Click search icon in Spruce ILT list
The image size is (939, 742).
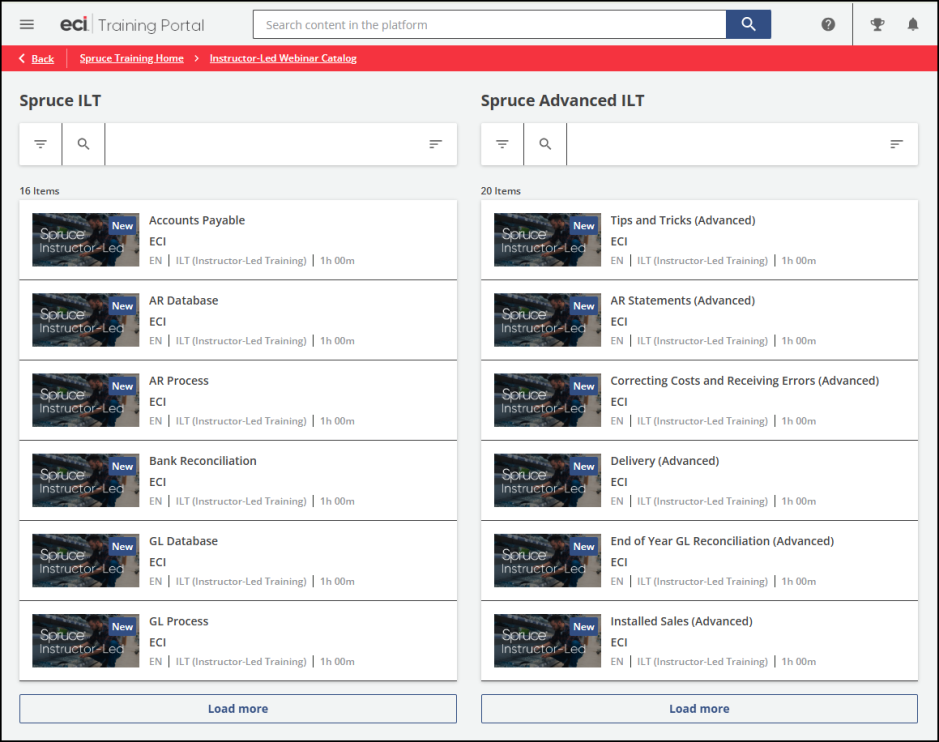(x=84, y=144)
